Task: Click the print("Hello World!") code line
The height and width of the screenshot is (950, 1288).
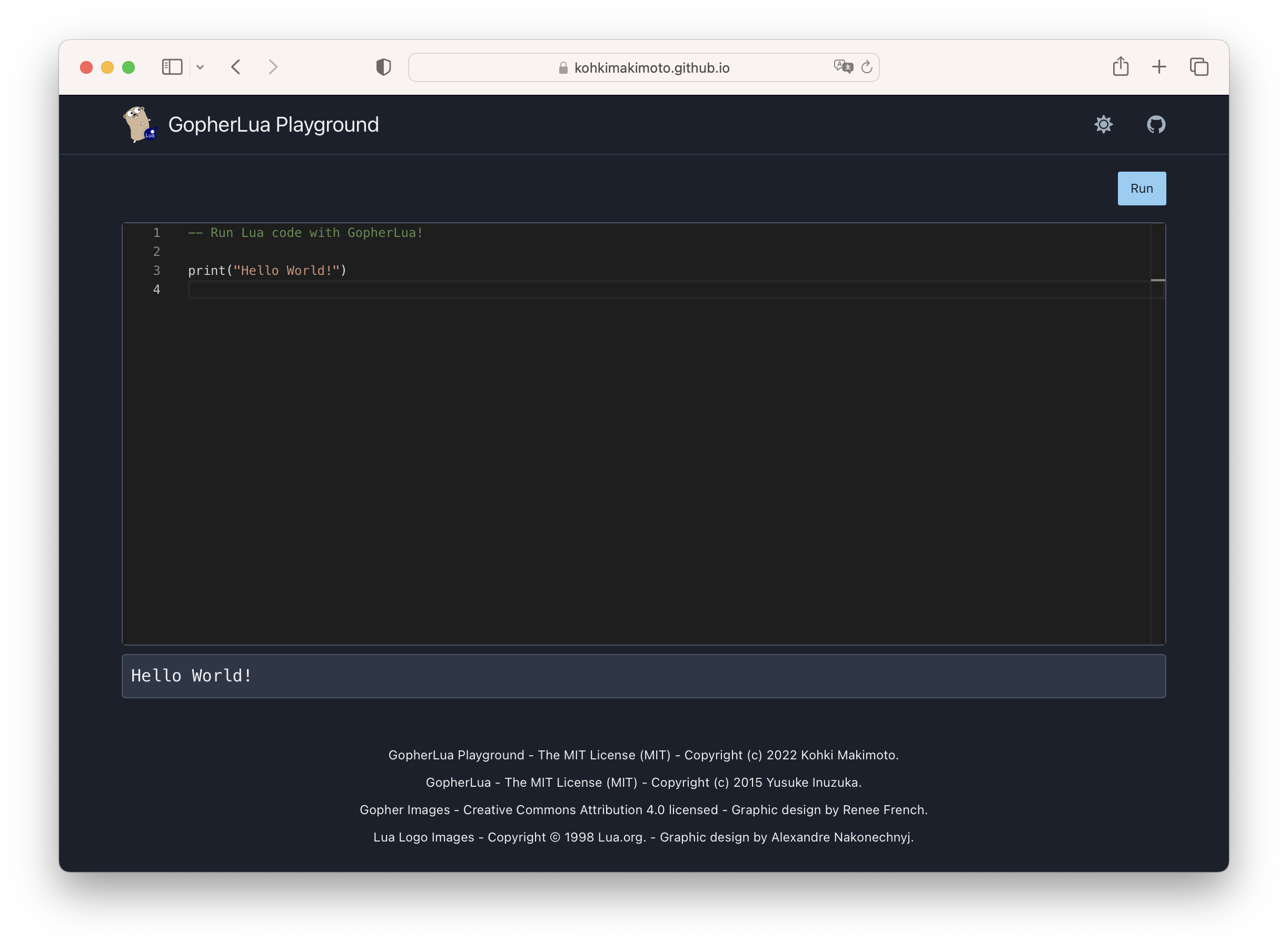Action: [x=267, y=271]
